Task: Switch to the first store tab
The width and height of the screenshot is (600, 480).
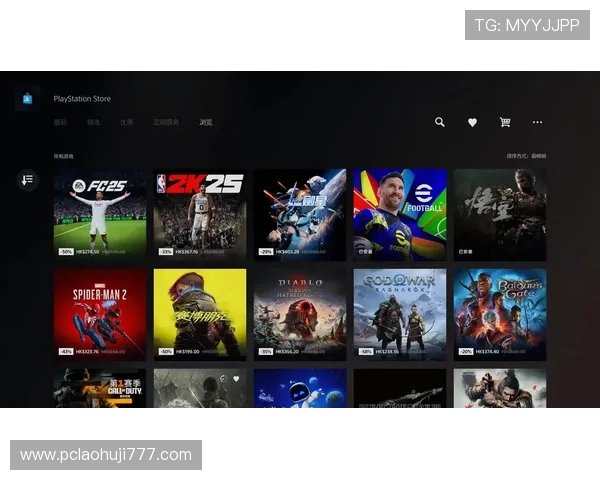Action: pos(60,122)
